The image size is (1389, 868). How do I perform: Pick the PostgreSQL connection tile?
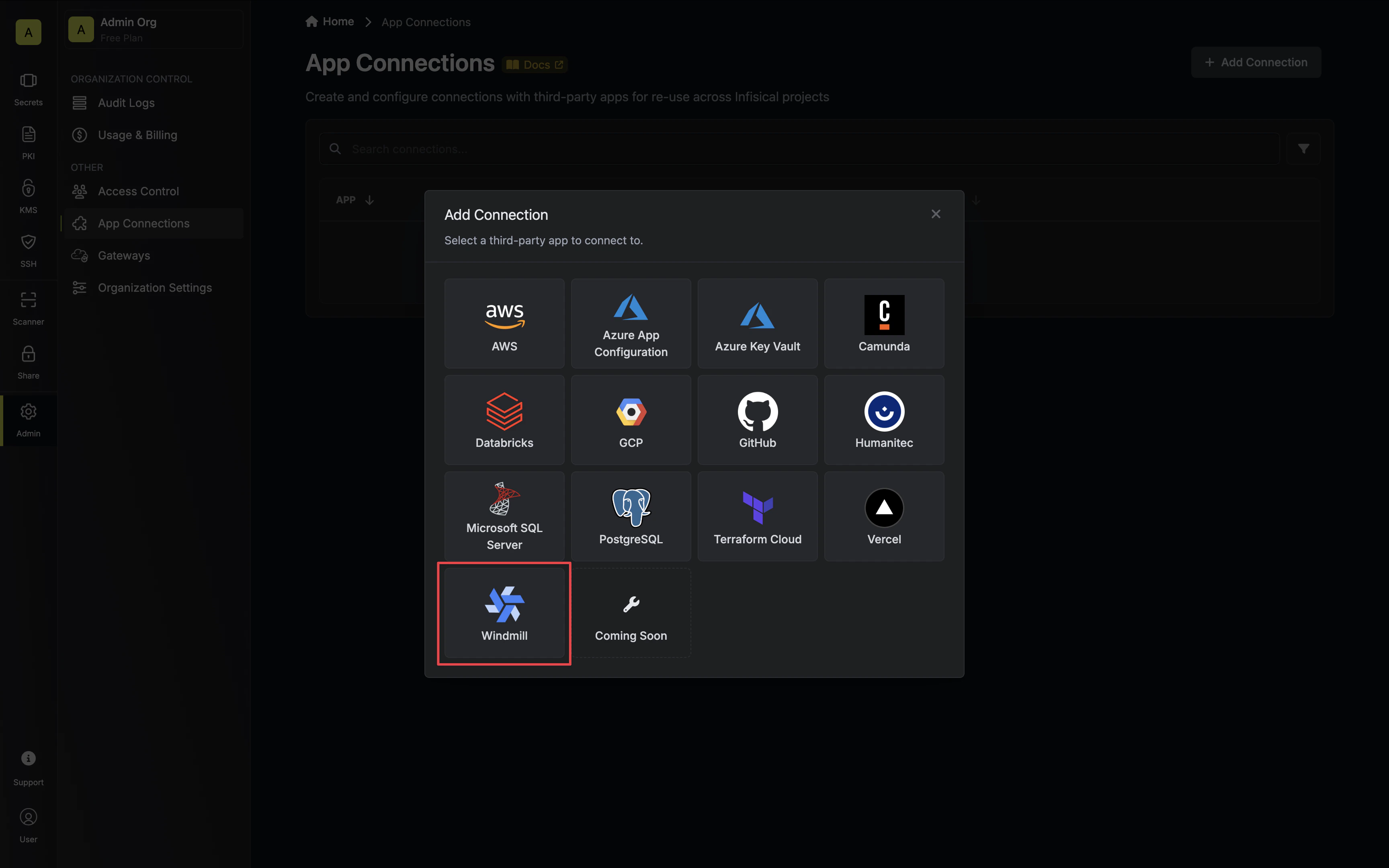click(631, 516)
